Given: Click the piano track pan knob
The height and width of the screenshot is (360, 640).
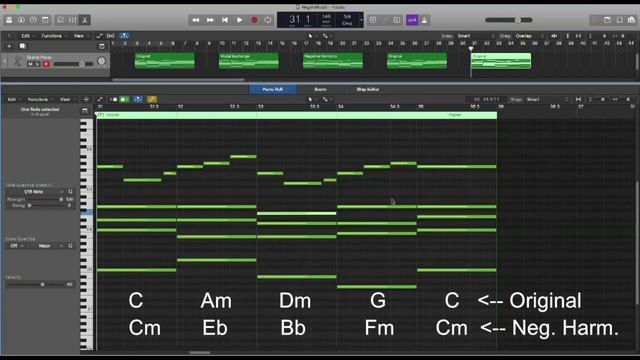Looking at the screenshot, I should click(101, 61).
